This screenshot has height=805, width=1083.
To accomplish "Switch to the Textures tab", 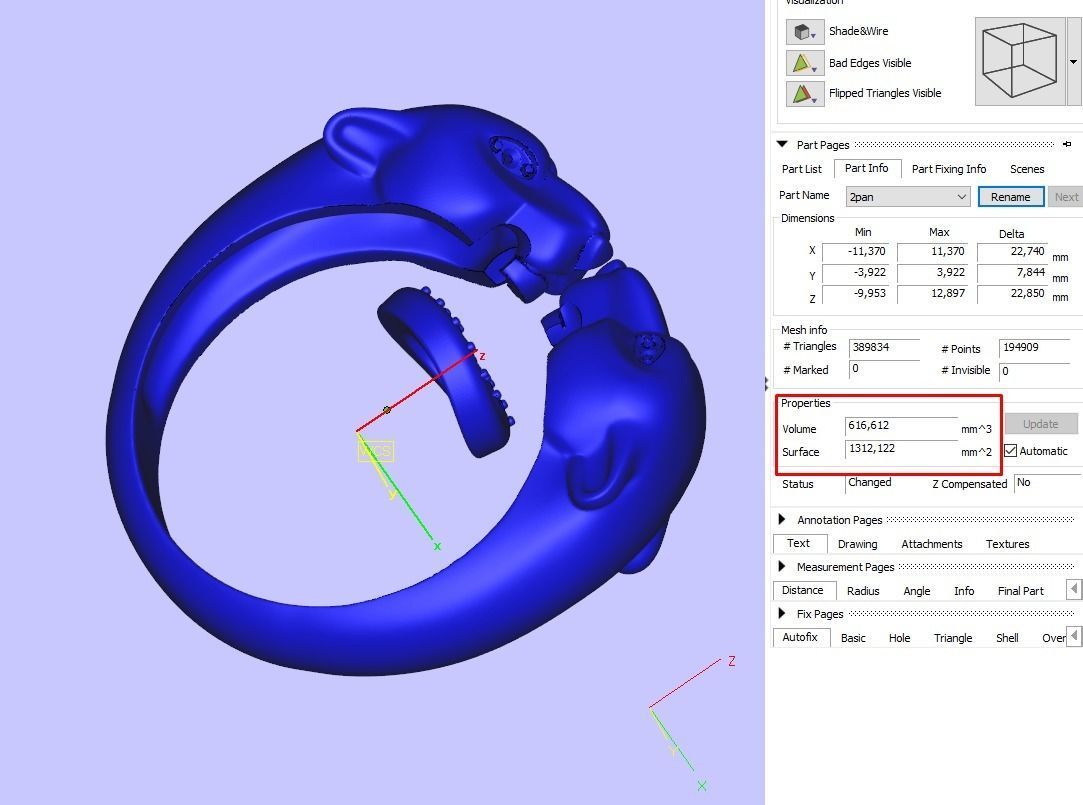I will pos(1007,544).
